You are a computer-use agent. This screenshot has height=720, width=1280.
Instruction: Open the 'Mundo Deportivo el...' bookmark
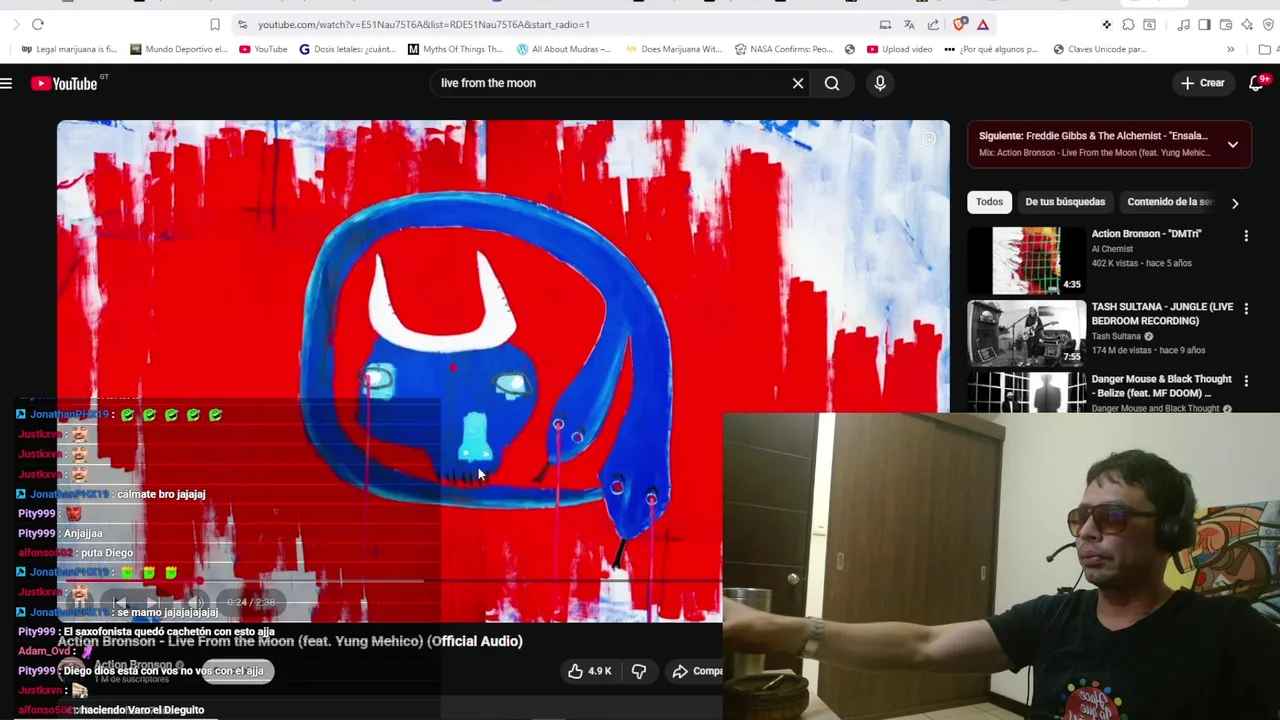click(x=179, y=49)
